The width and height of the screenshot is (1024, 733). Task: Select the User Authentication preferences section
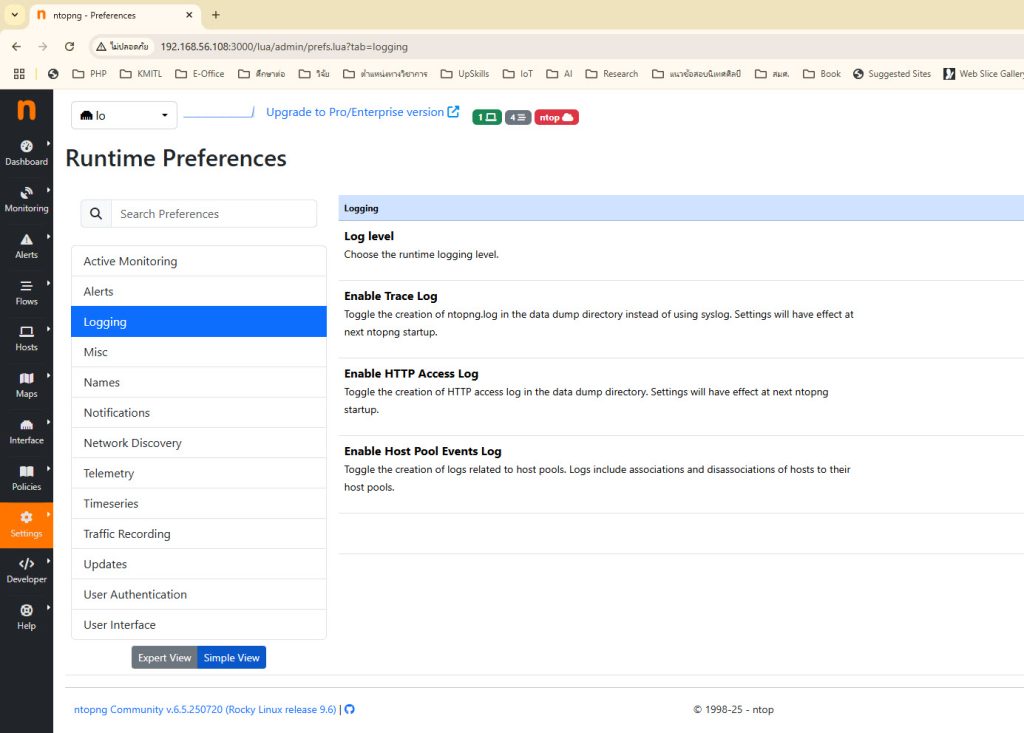pos(199,595)
